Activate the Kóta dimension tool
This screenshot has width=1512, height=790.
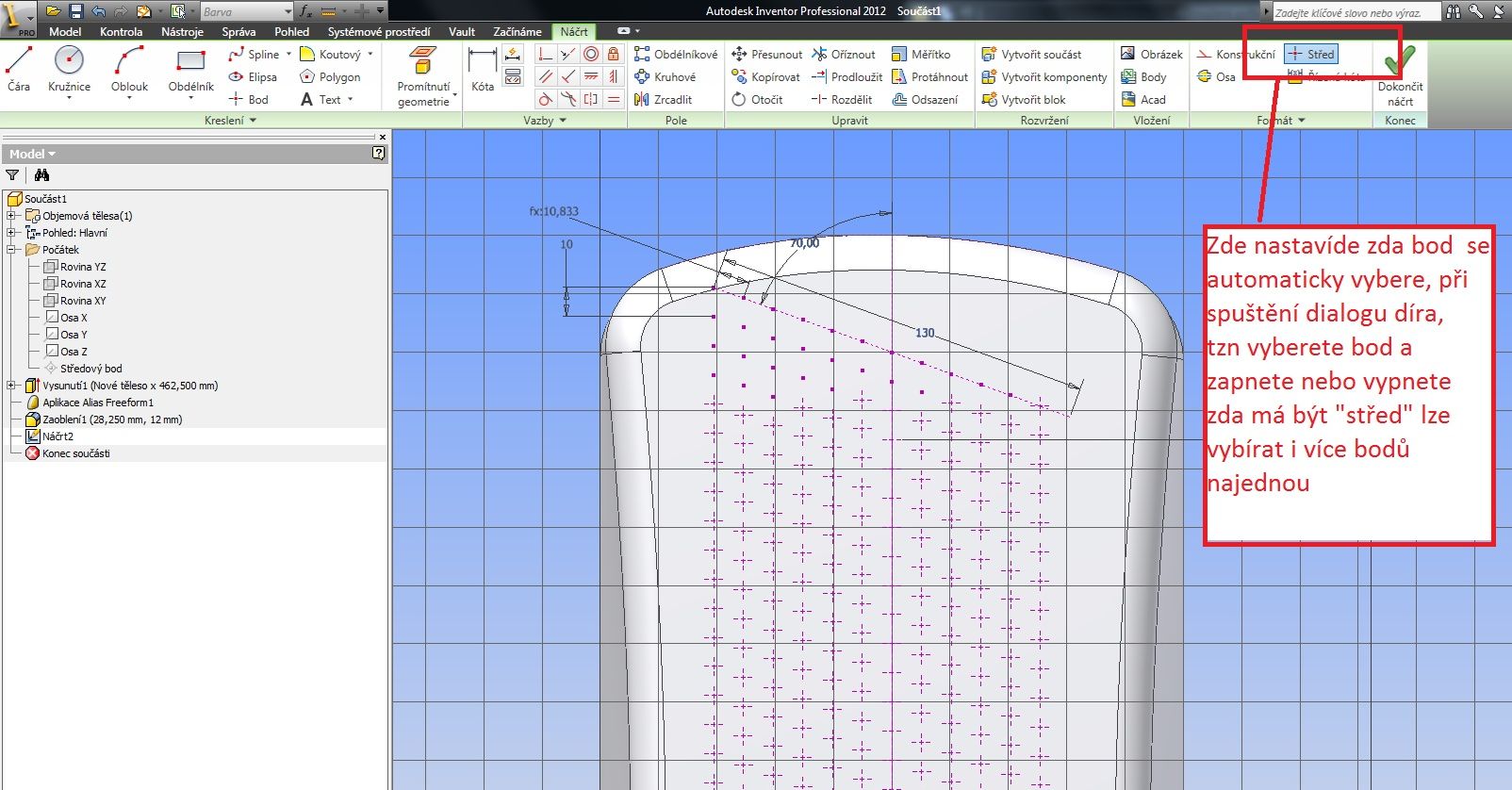483,70
